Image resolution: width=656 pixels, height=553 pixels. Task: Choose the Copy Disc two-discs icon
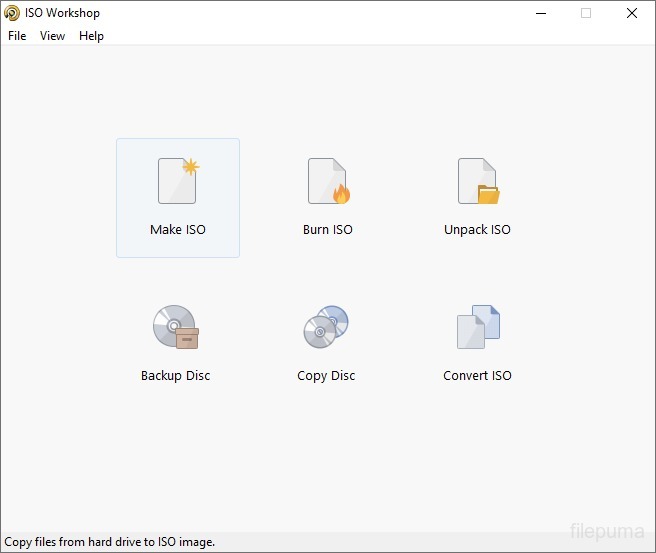326,327
